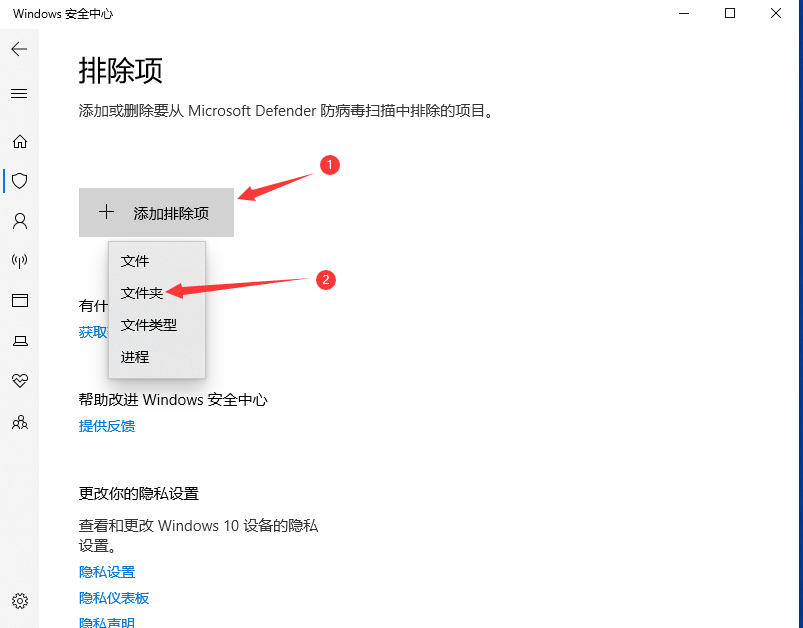This screenshot has height=628, width=803.
Task: Go back with the back arrow
Action: [19, 49]
